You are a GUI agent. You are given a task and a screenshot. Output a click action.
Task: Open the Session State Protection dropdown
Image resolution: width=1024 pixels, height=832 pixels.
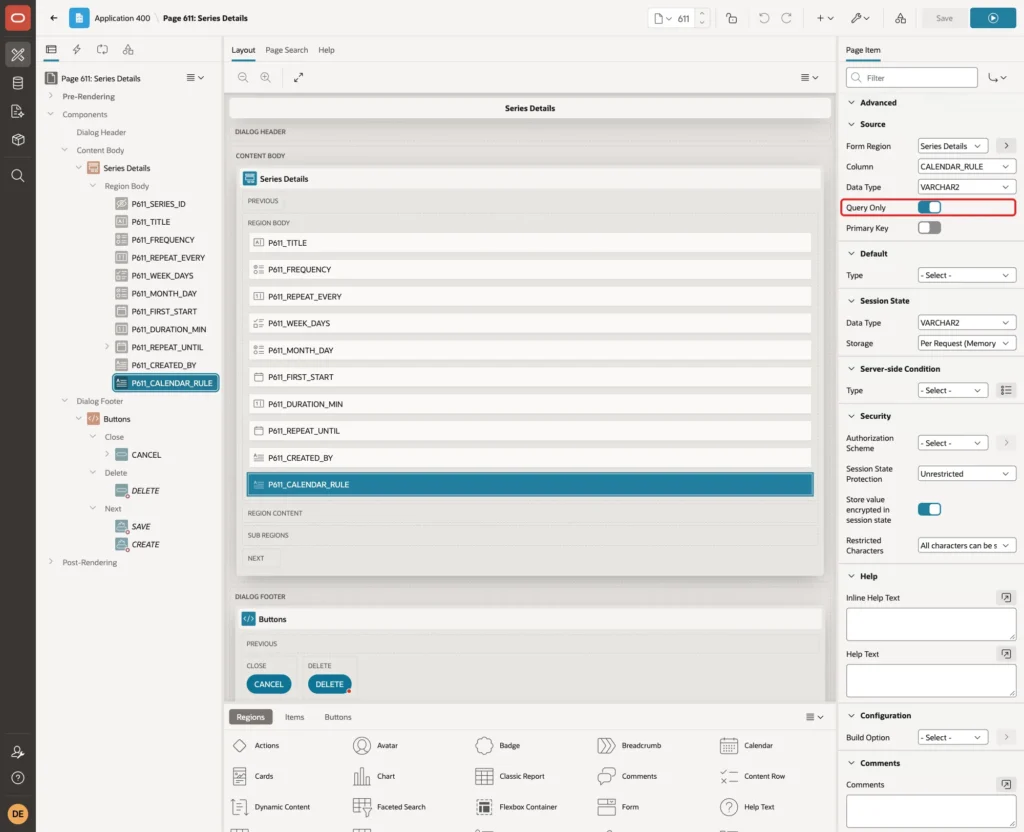click(x=966, y=474)
